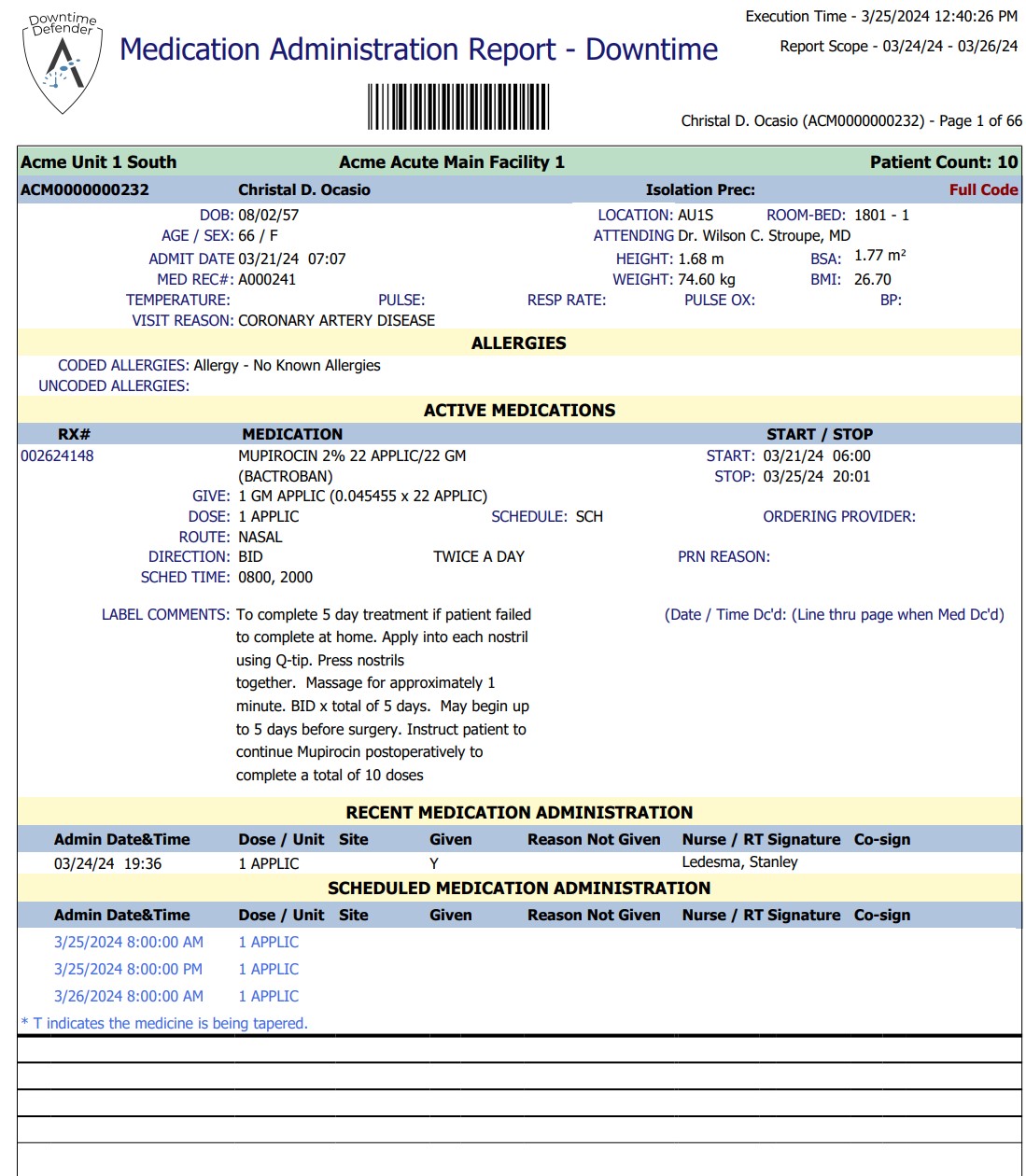Click the ACTIVE MEDICATIONS section header
Image resolution: width=1026 pixels, height=1176 pixels.
[x=519, y=411]
